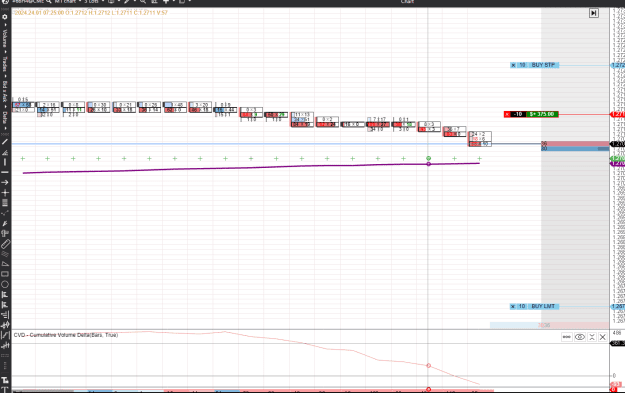Select the BUY LMT order label
This screenshot has width=625, height=393.
[x=543, y=307]
